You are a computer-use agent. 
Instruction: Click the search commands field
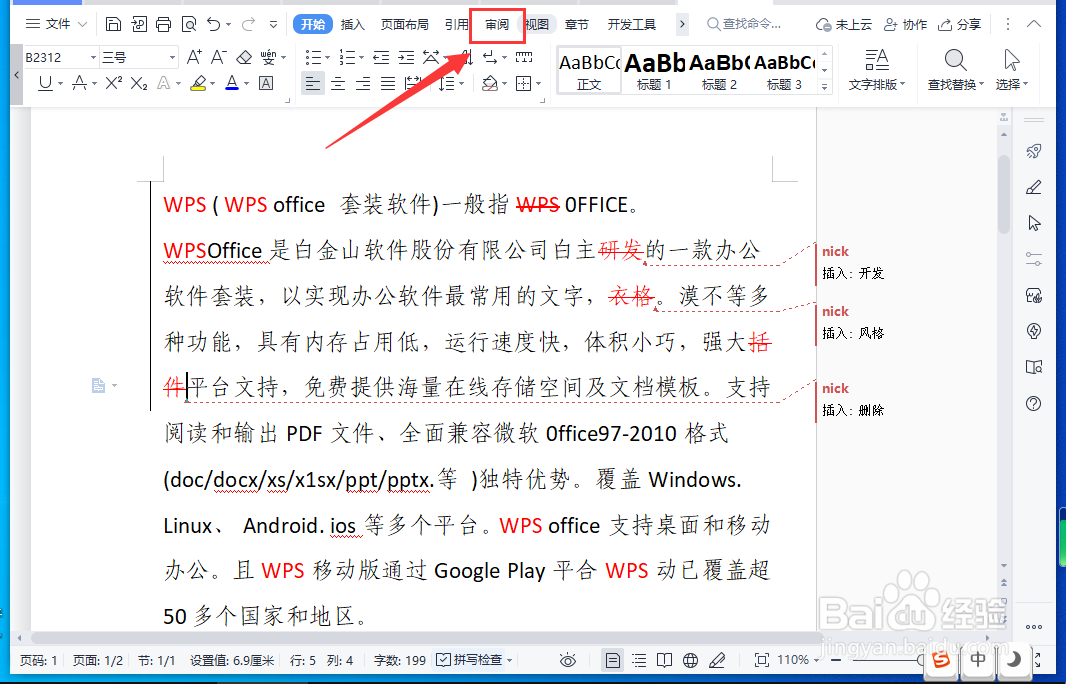(744, 24)
